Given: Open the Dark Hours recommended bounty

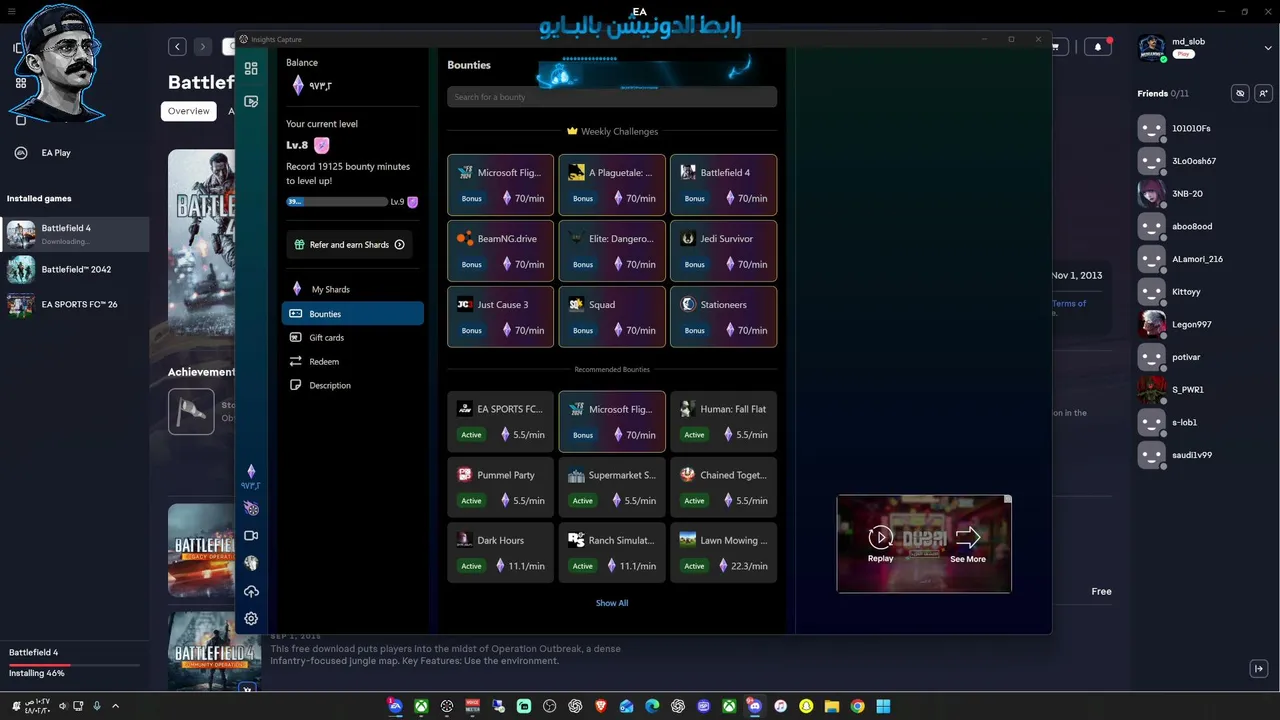Looking at the screenshot, I should [500, 553].
